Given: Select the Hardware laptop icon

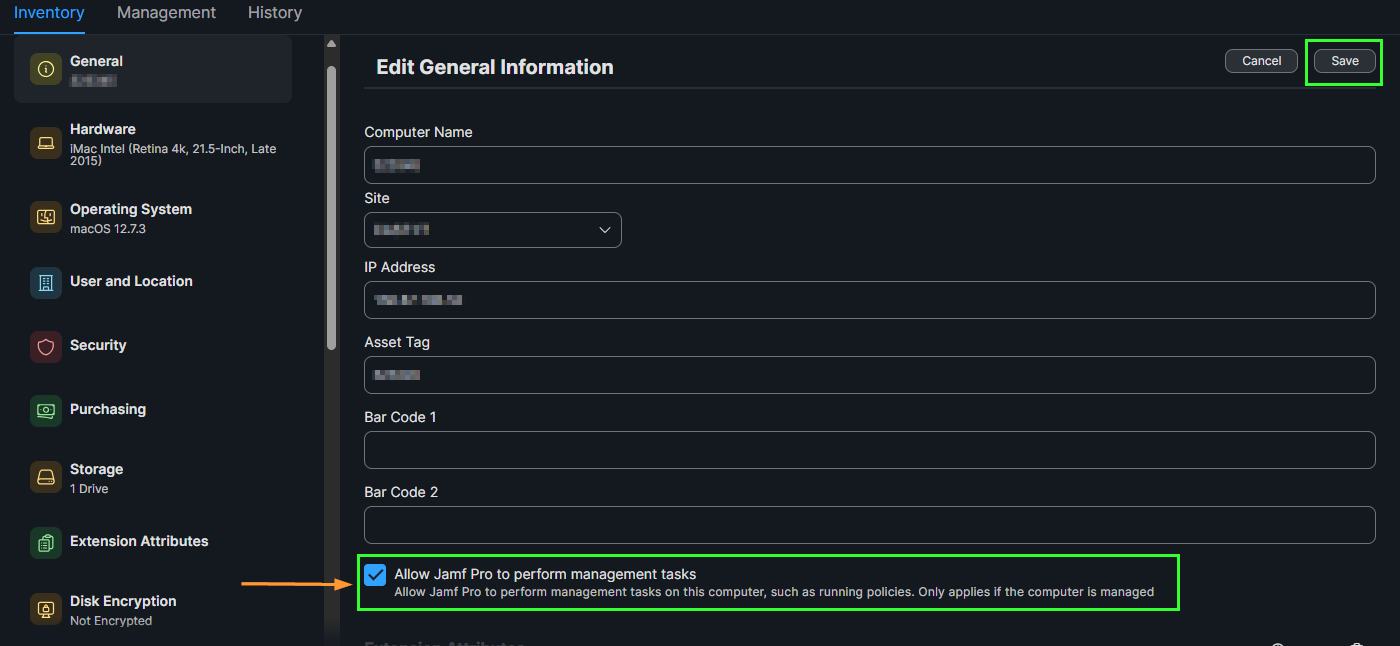Looking at the screenshot, I should click(46, 143).
